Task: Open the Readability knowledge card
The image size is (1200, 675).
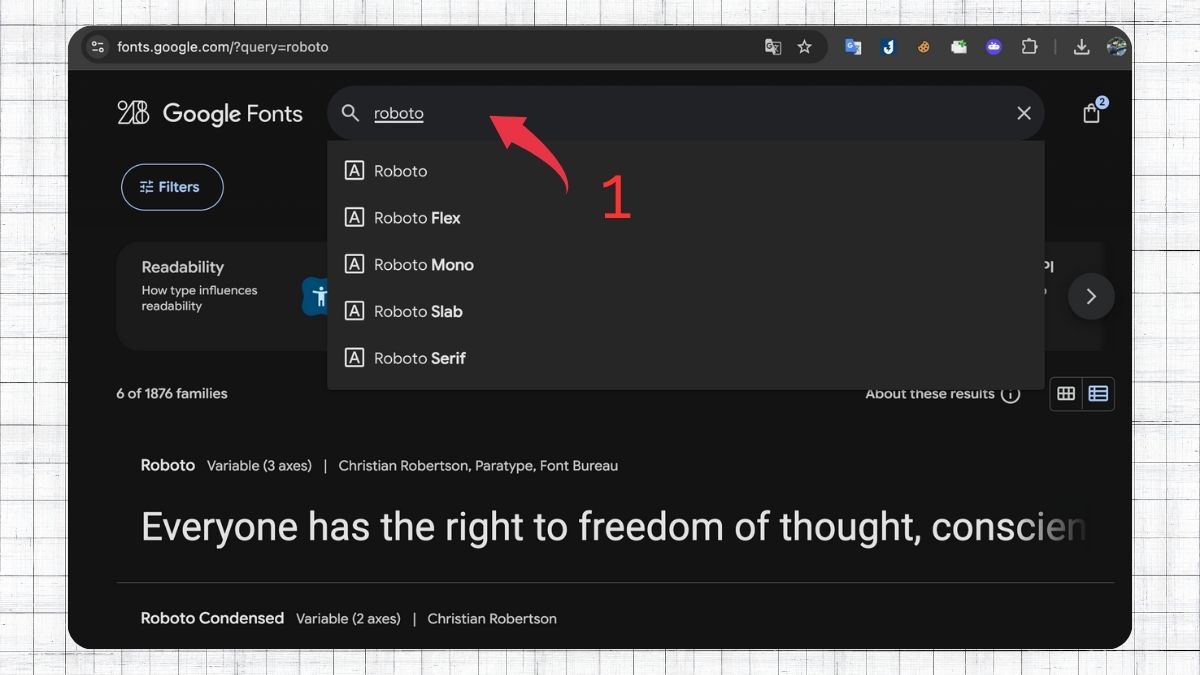Action: click(x=222, y=296)
